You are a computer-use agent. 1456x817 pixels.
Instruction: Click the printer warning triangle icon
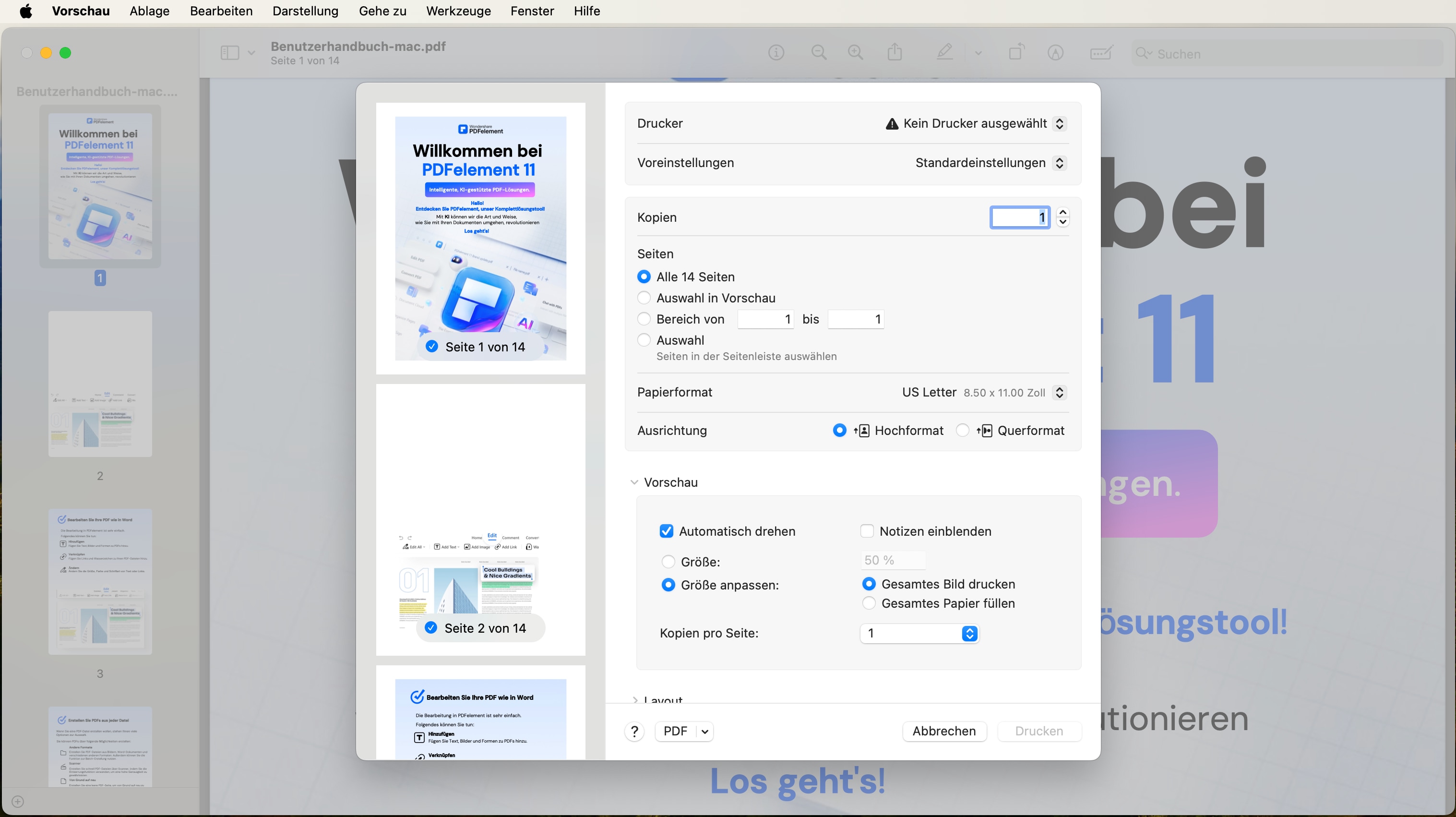[892, 124]
